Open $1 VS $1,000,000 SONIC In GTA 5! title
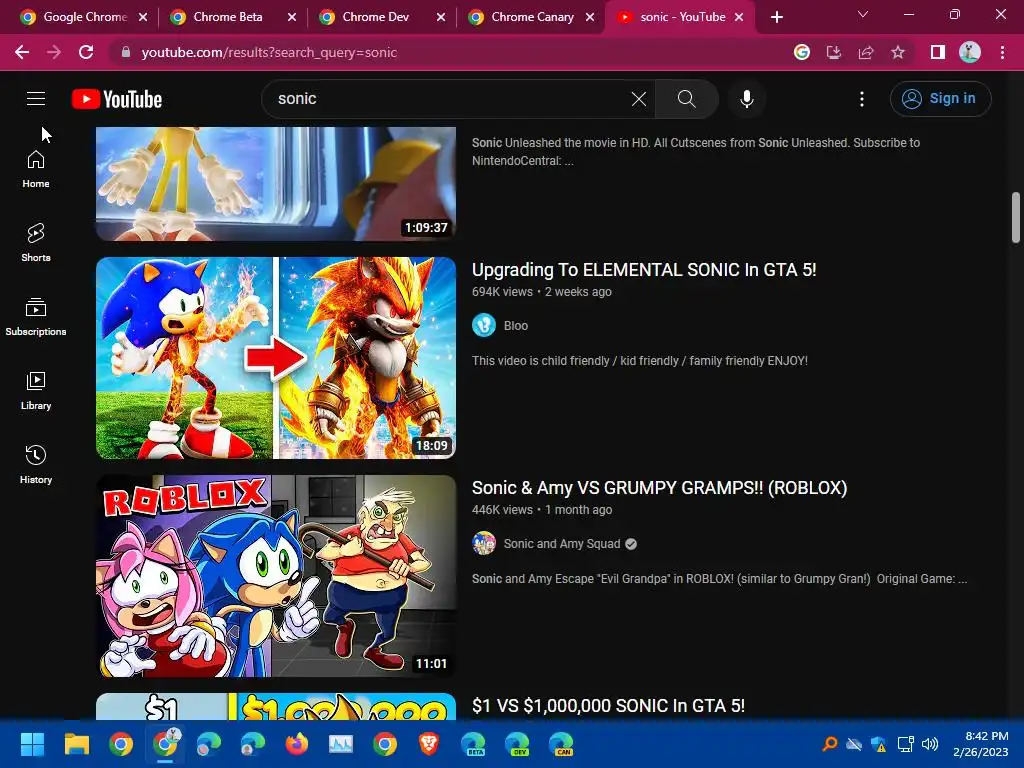Screen dimensions: 1024x768 click(608, 706)
